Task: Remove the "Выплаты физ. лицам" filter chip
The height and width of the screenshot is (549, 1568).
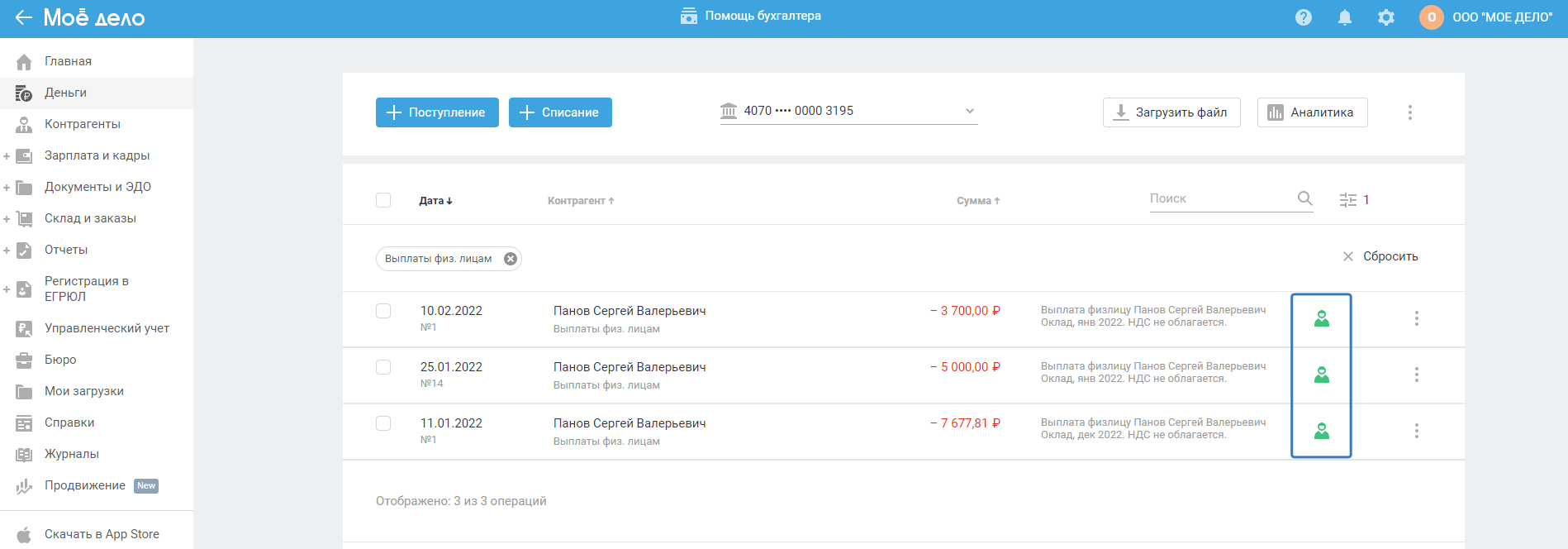Action: pos(511,259)
